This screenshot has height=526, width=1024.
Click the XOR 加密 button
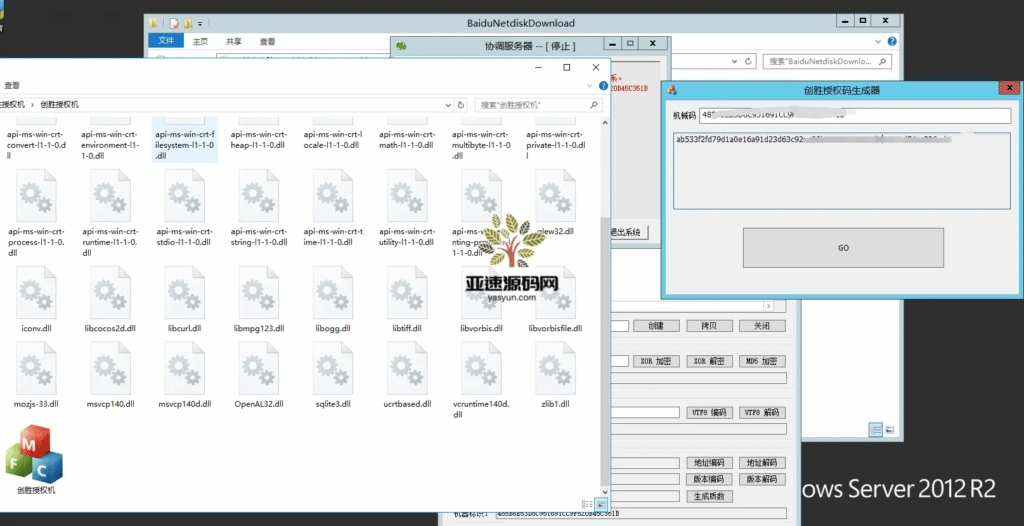tap(656, 361)
